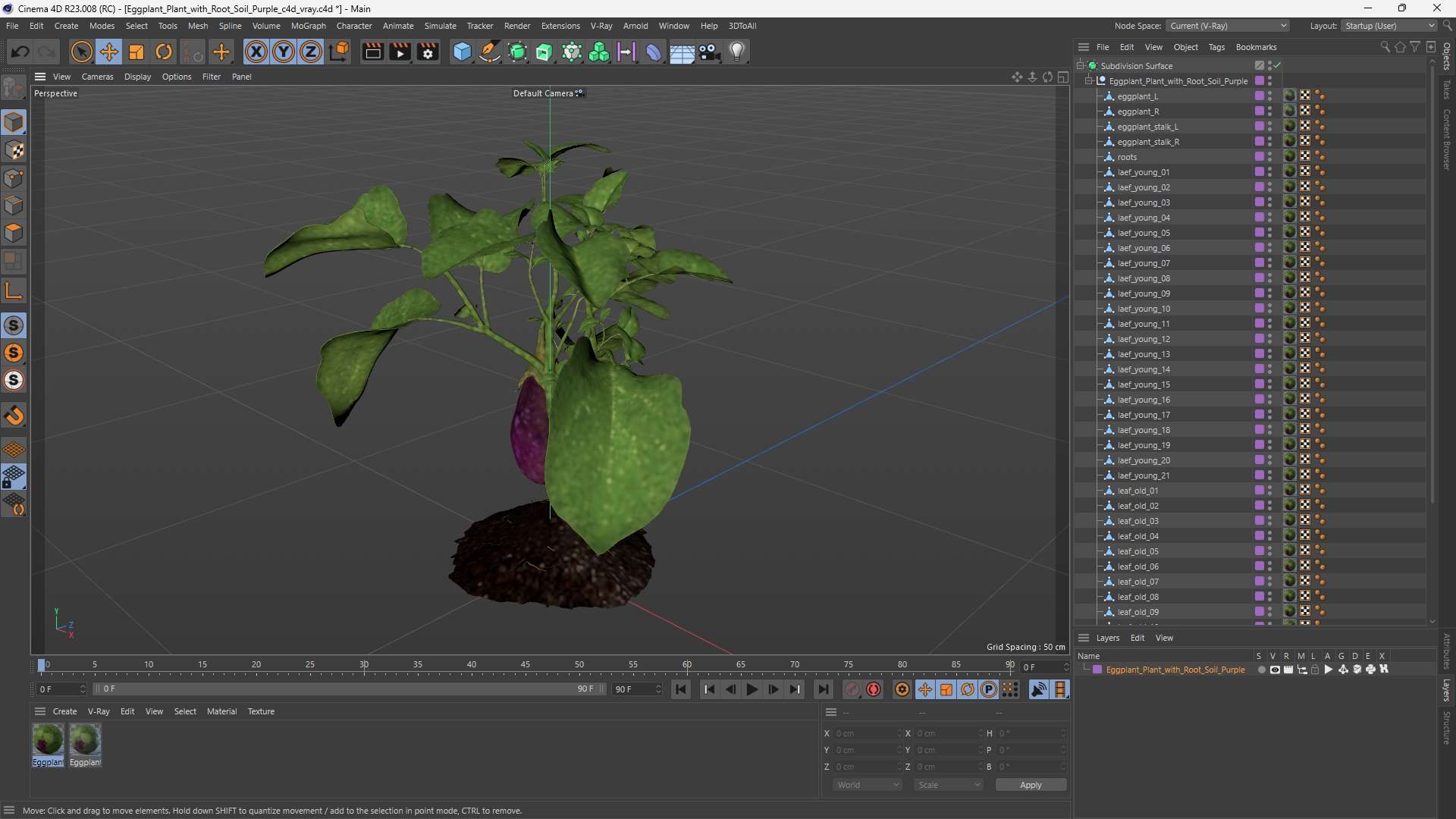Select the leaf_old_05 object

1137,551
